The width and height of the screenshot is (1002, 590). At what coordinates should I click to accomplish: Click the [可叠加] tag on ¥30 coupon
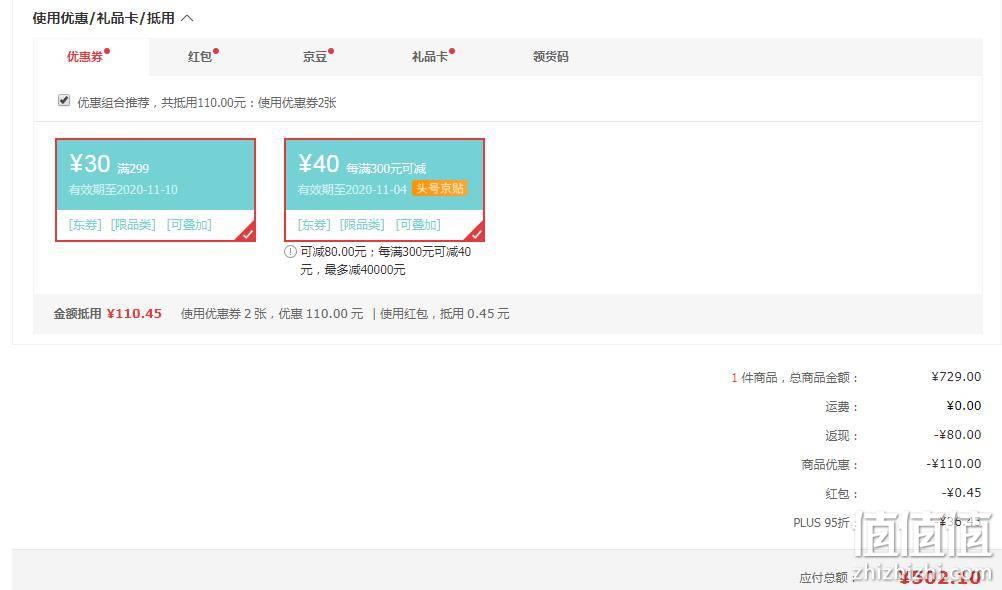(x=189, y=224)
